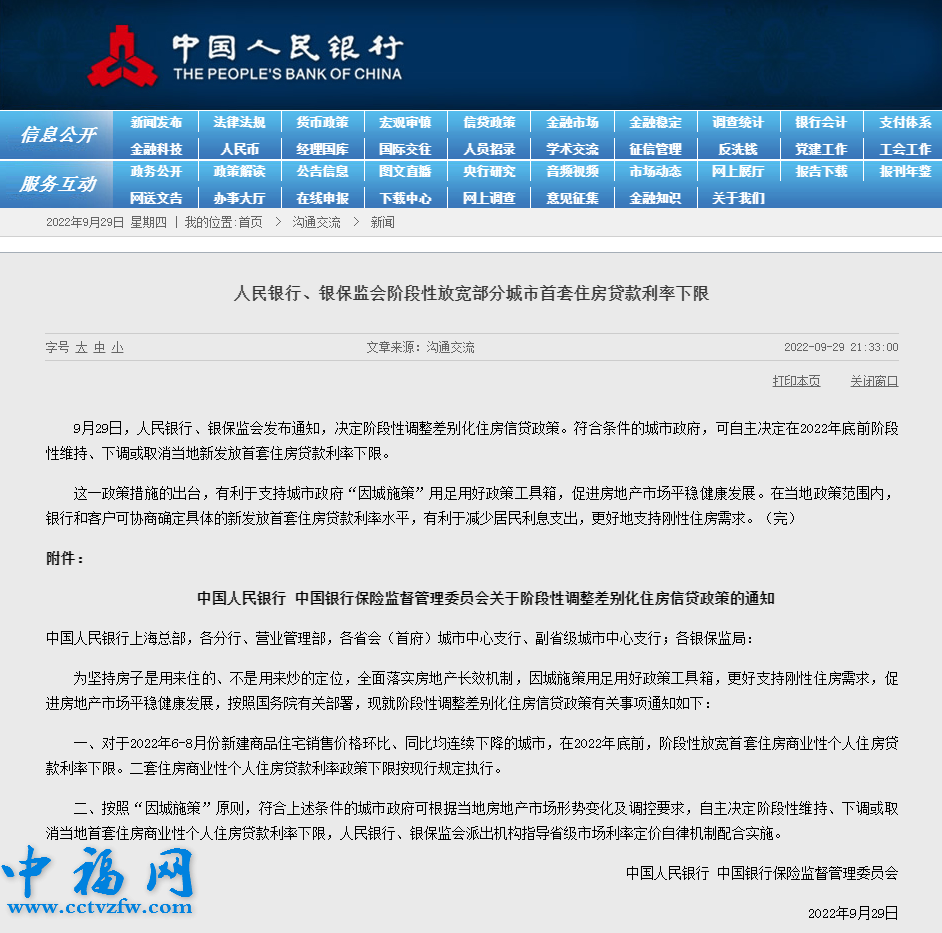Viewport: 942px width, 933px height.
Task: Click the signature line 中国人民银行 中国银行保险监督管理委员会
Action: [x=762, y=873]
